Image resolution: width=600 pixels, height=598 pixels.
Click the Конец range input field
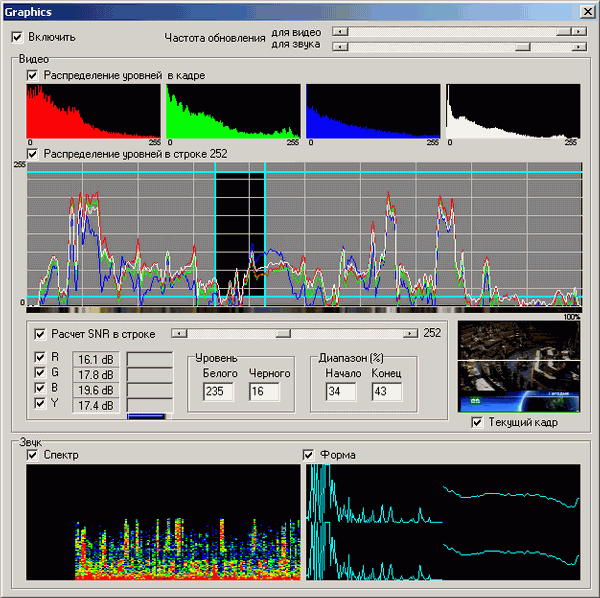point(386,393)
